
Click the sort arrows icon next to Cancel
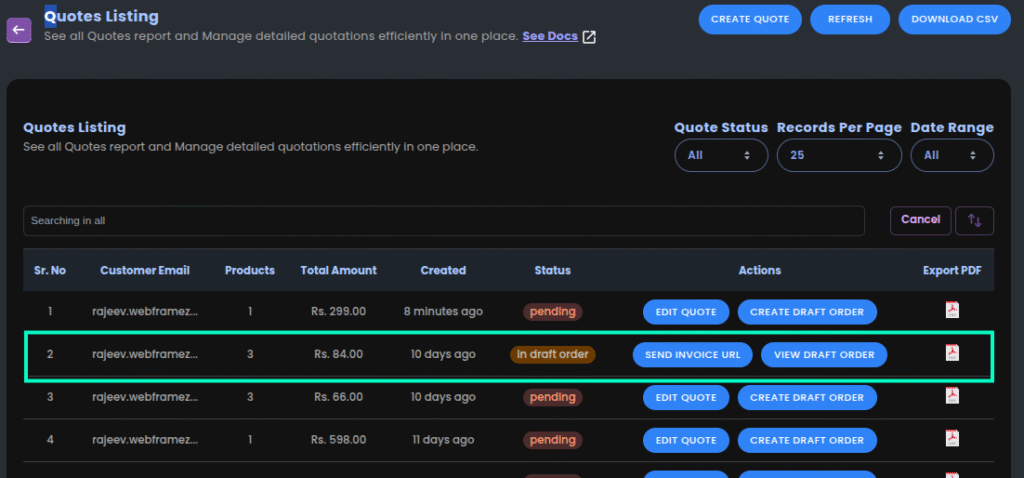(974, 221)
